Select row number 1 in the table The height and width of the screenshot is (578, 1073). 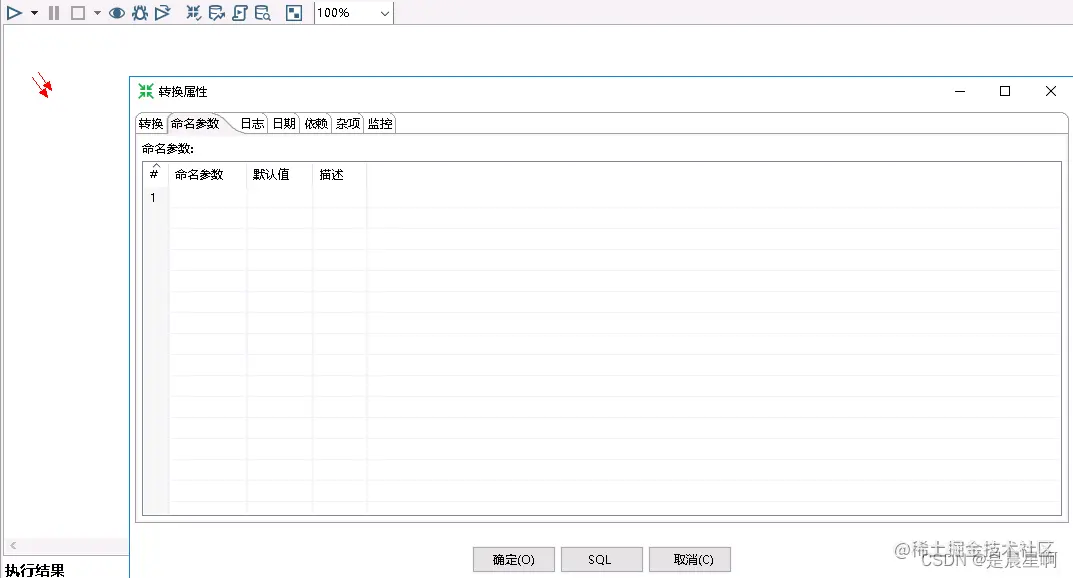tap(153, 198)
